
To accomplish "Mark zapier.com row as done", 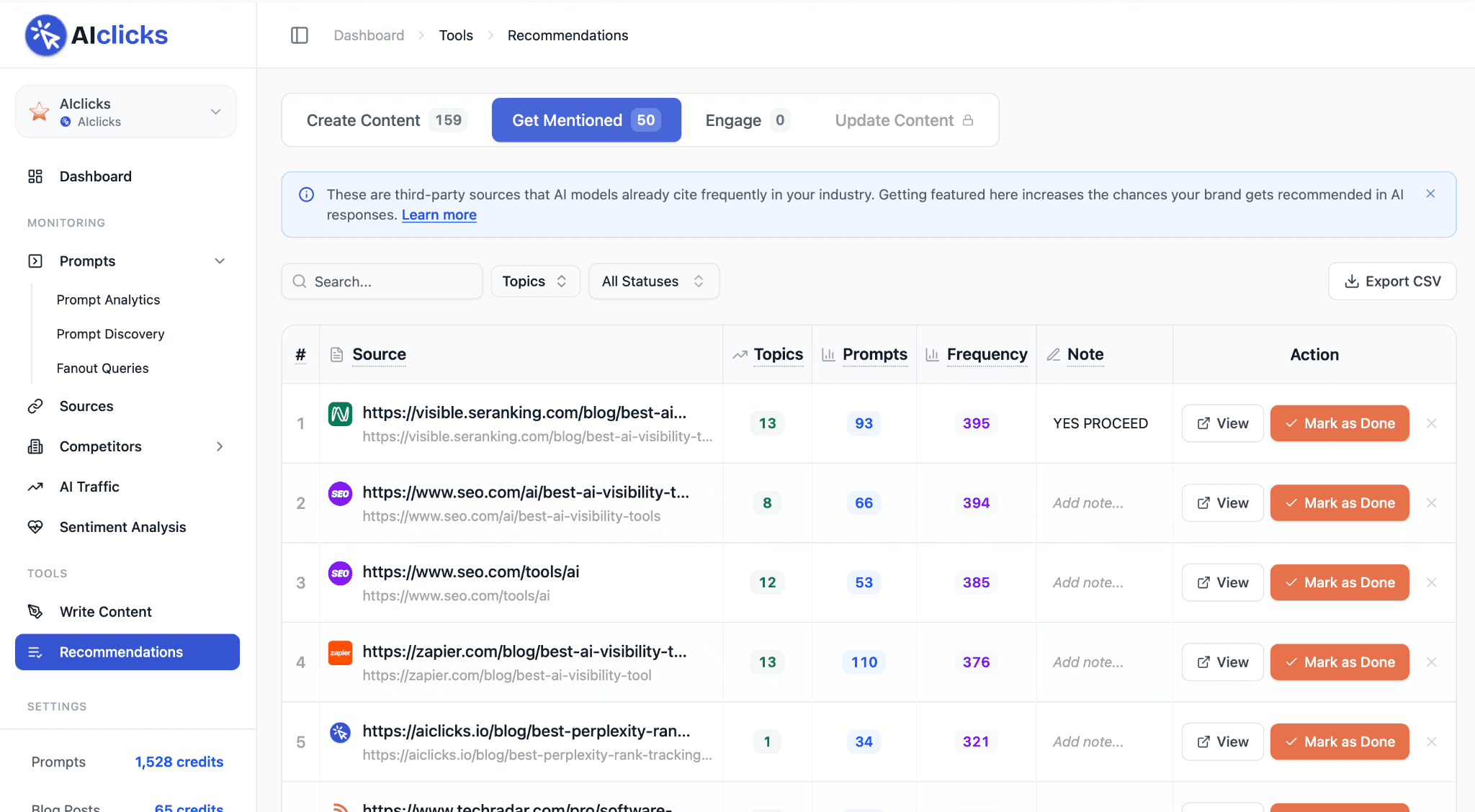I will tap(1340, 662).
